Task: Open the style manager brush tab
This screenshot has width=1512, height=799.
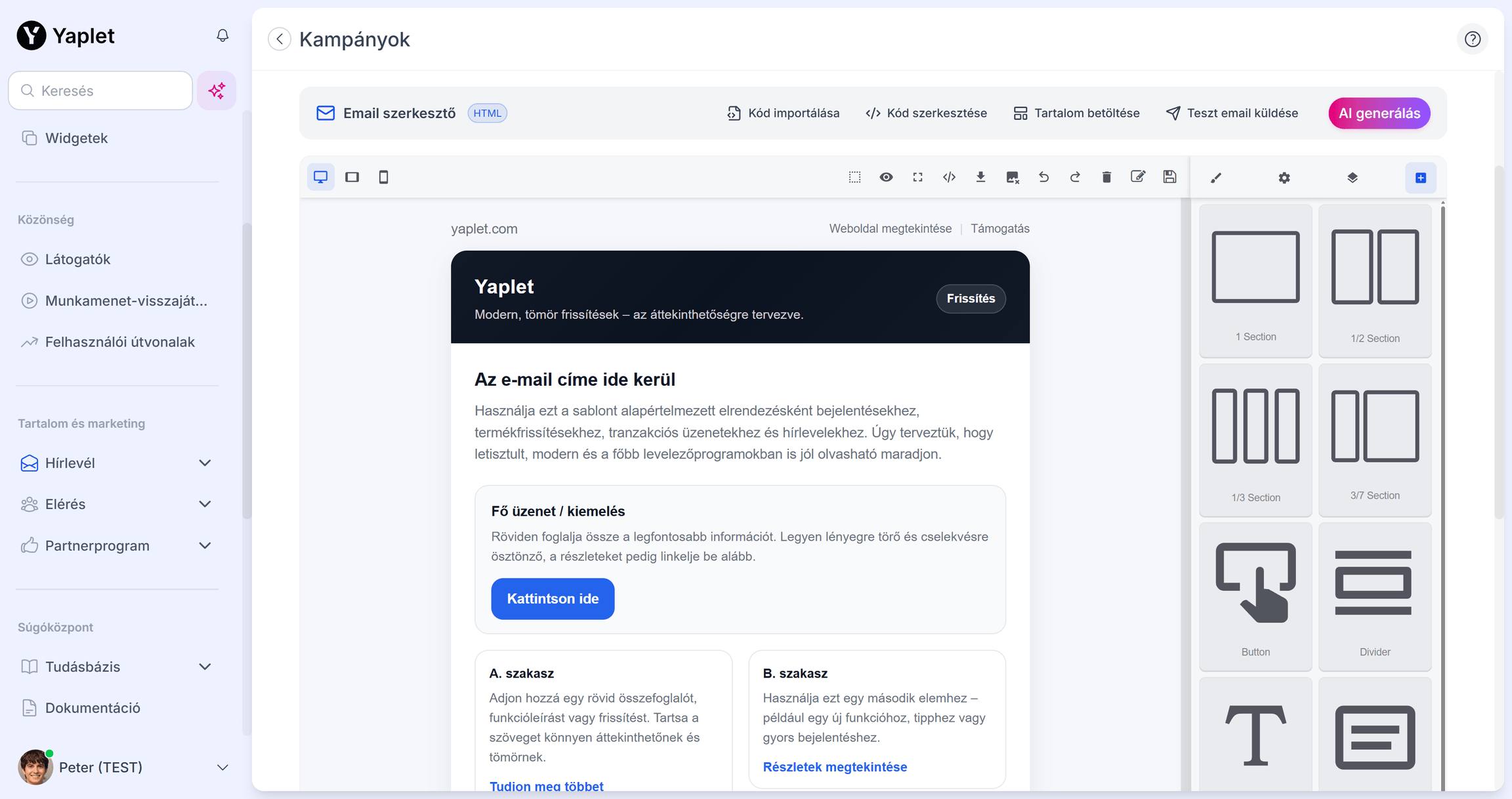Action: 1216,178
